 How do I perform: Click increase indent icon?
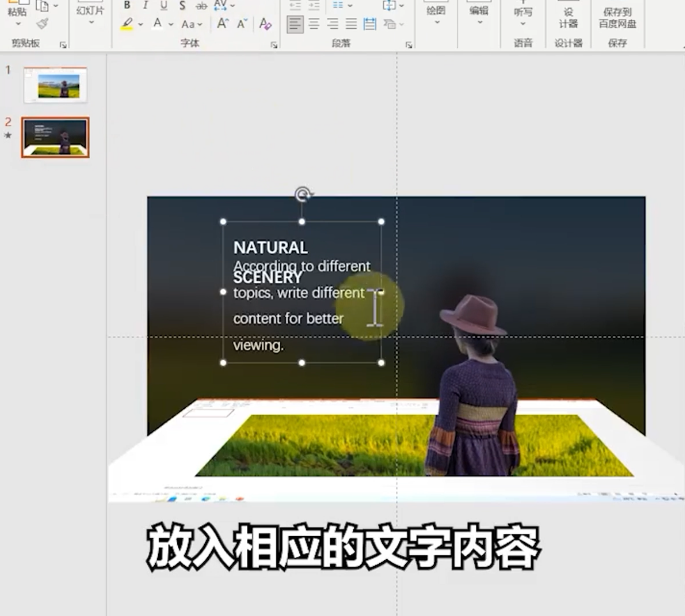314,6
